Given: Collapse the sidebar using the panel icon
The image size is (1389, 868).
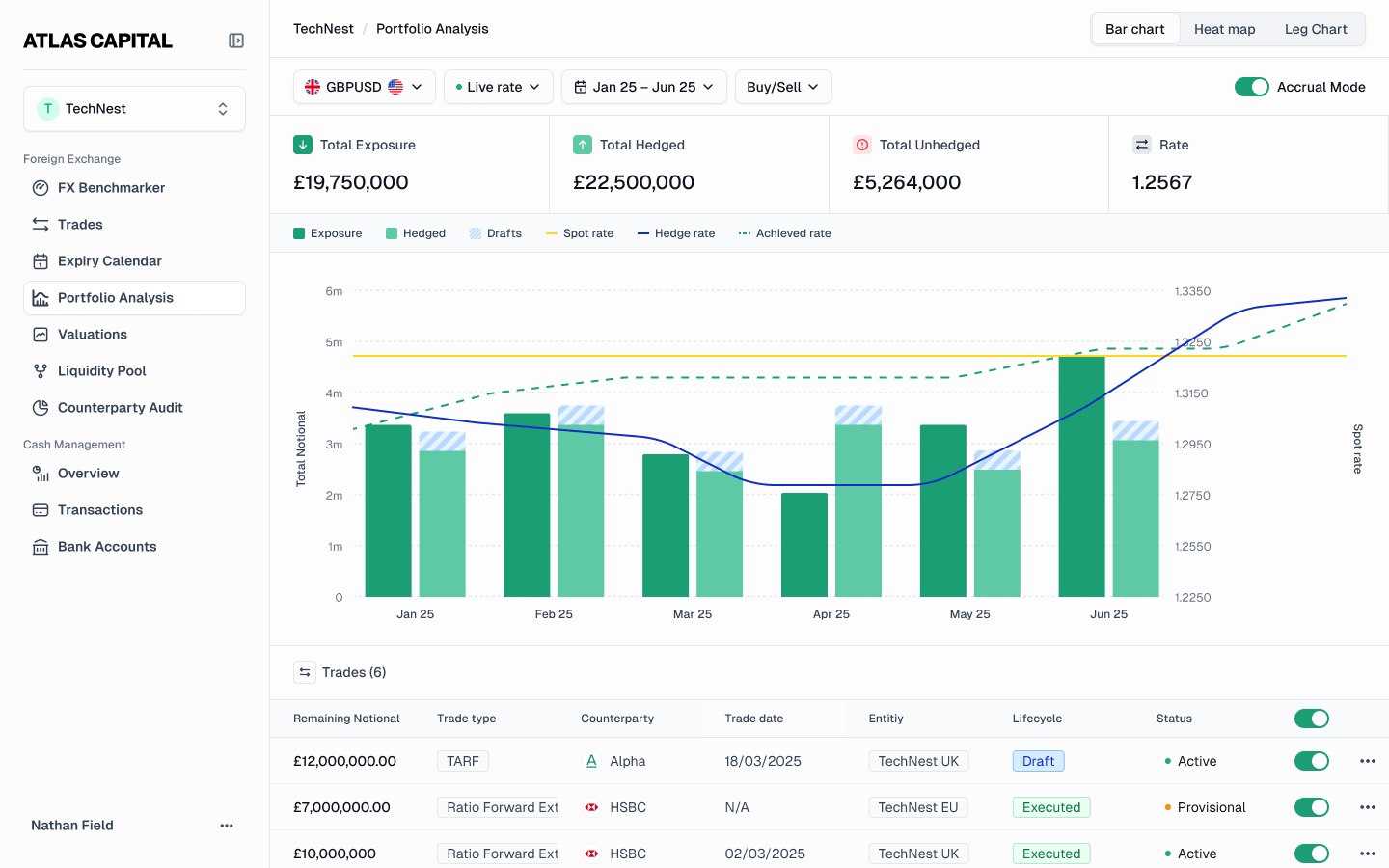Looking at the screenshot, I should pyautogui.click(x=236, y=41).
